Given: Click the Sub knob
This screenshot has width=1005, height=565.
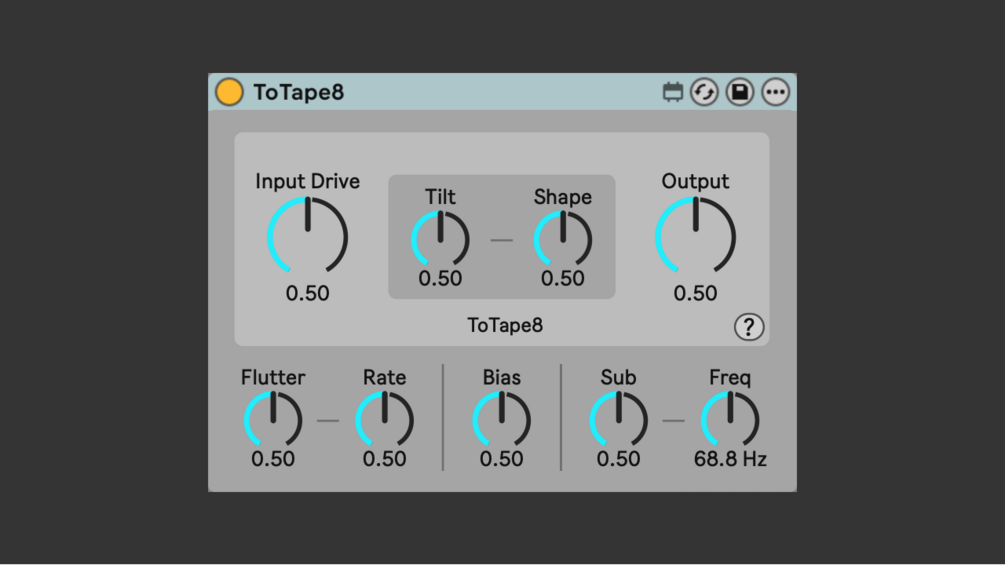Looking at the screenshot, I should [619, 420].
